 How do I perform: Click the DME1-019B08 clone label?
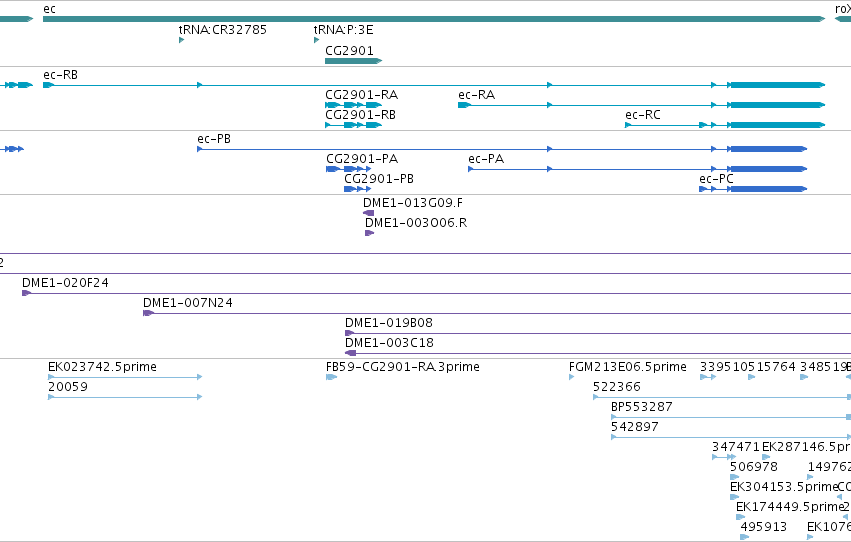click(x=389, y=323)
